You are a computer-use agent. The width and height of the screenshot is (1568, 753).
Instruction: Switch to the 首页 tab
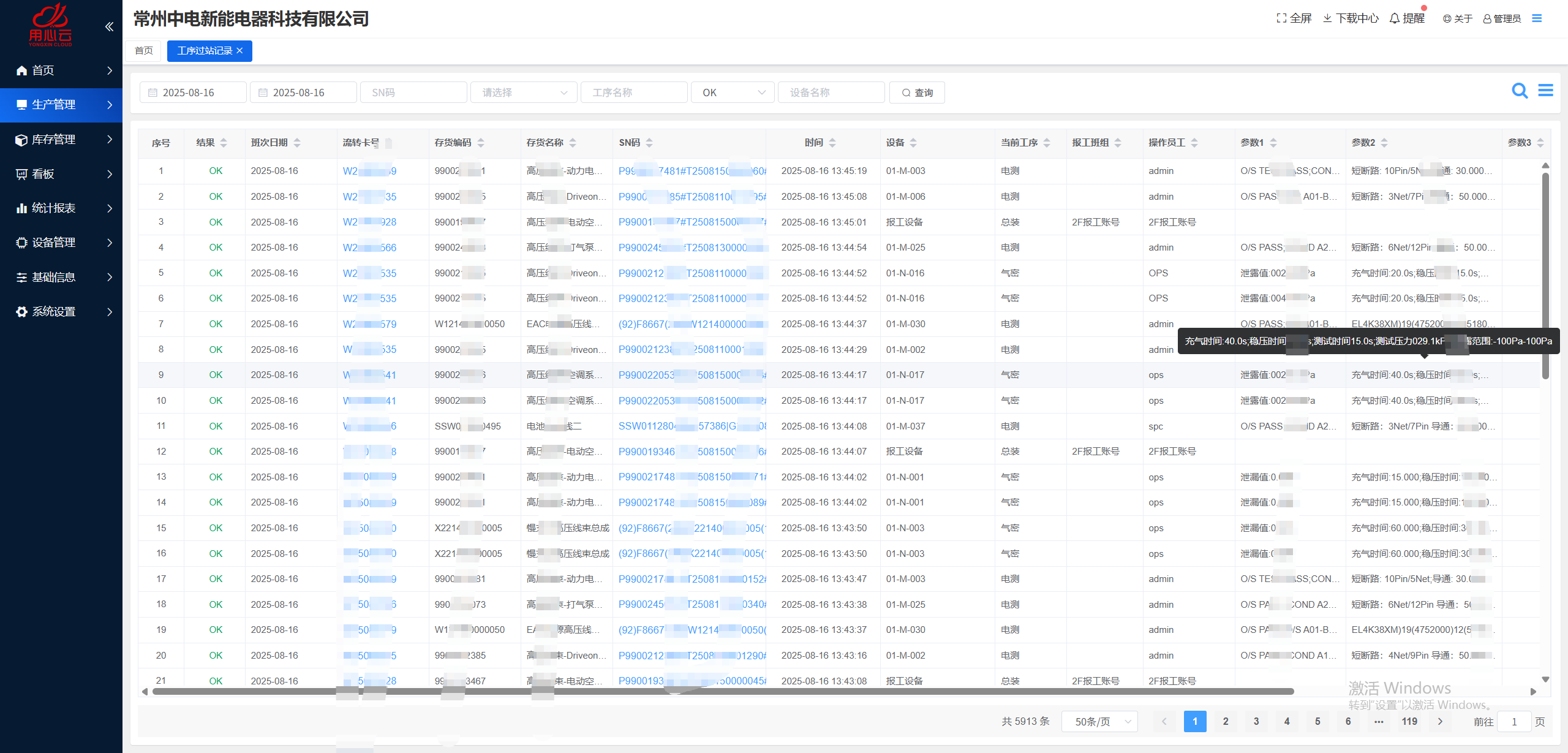coord(144,51)
